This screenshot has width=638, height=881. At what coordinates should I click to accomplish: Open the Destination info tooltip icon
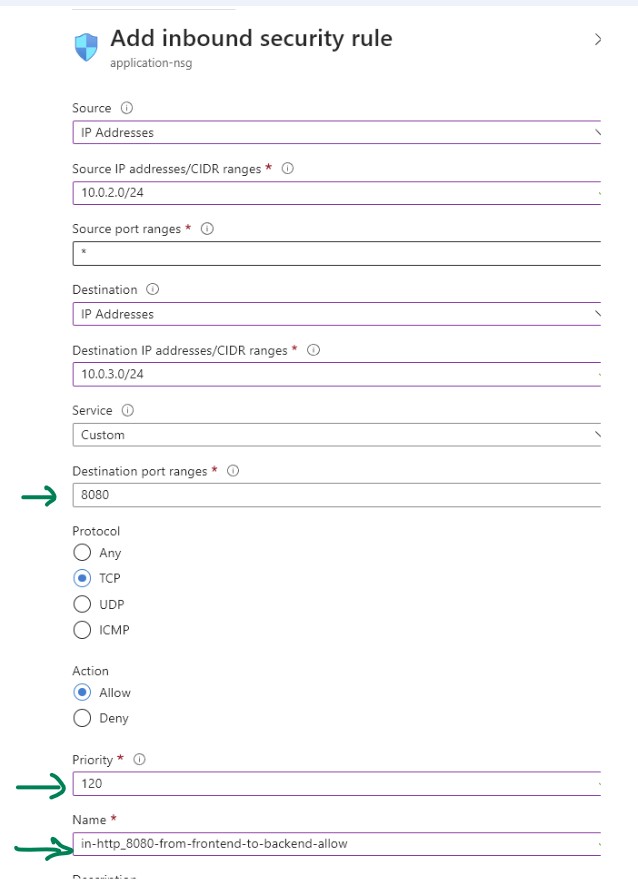pos(152,289)
